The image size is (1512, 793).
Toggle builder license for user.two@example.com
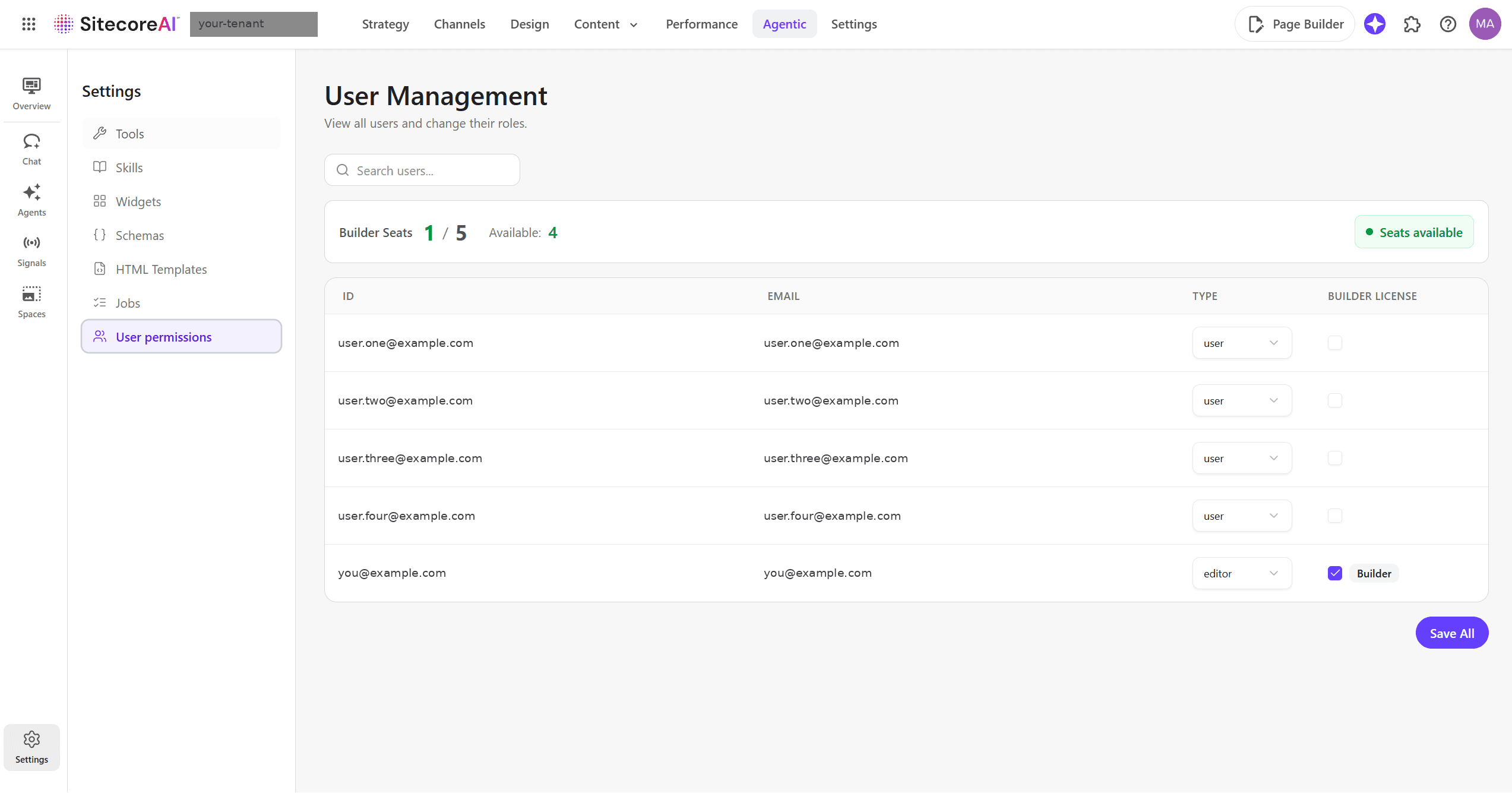click(1334, 400)
